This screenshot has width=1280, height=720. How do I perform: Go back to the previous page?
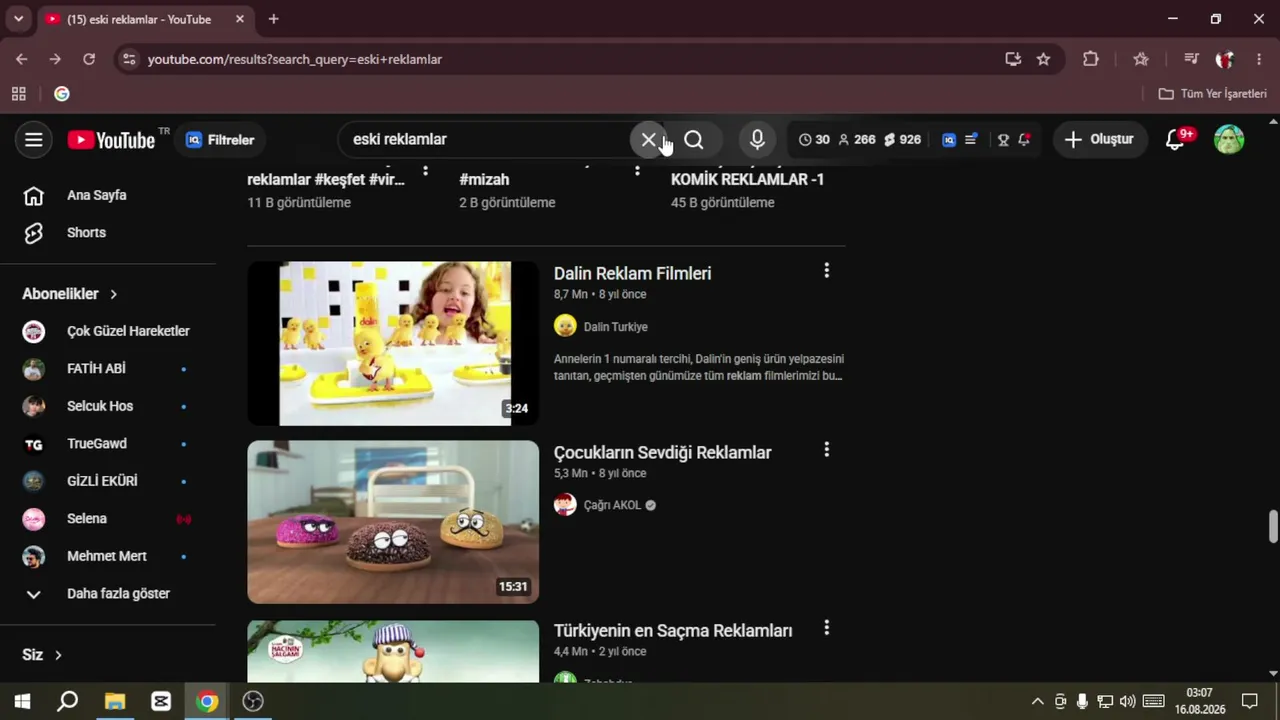coord(22,59)
